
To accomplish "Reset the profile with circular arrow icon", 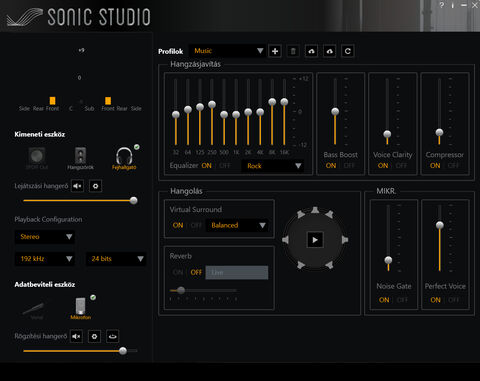I will coord(348,51).
